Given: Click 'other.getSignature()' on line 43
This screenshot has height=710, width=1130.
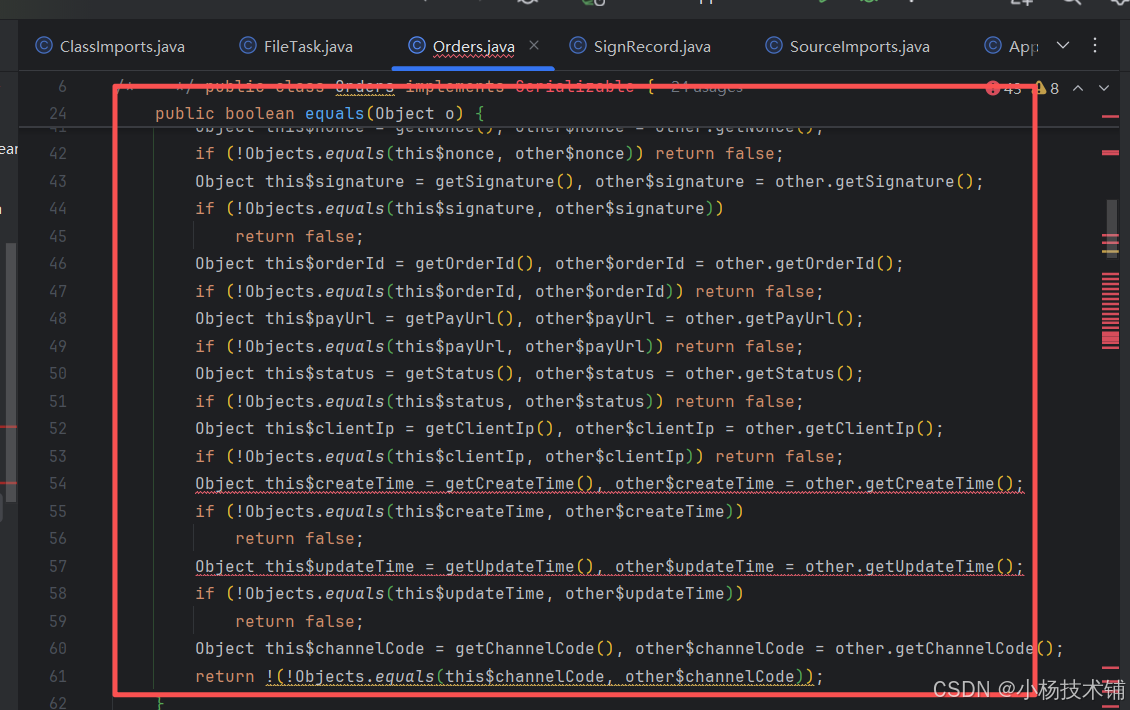Looking at the screenshot, I should 874,182.
